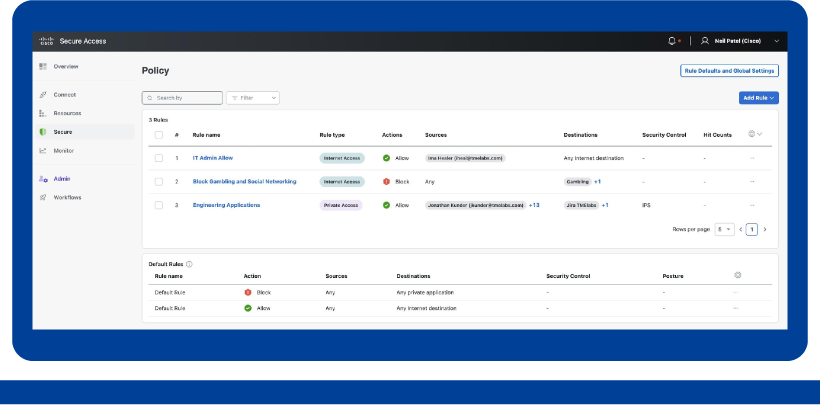This screenshot has height=405, width=820.
Task: Select page 1 in pagination
Action: pos(751,229)
